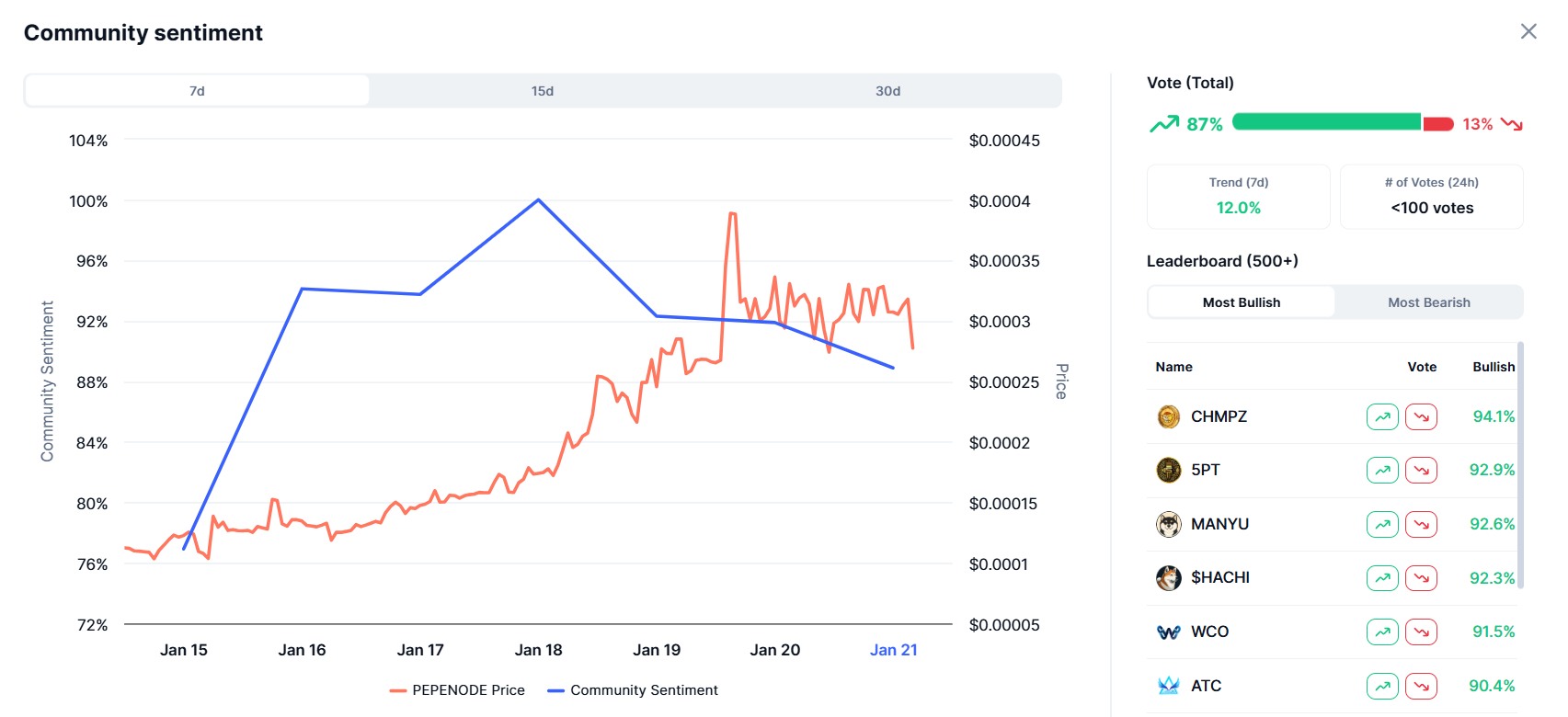Open 5PT coin name link

[x=1206, y=470]
